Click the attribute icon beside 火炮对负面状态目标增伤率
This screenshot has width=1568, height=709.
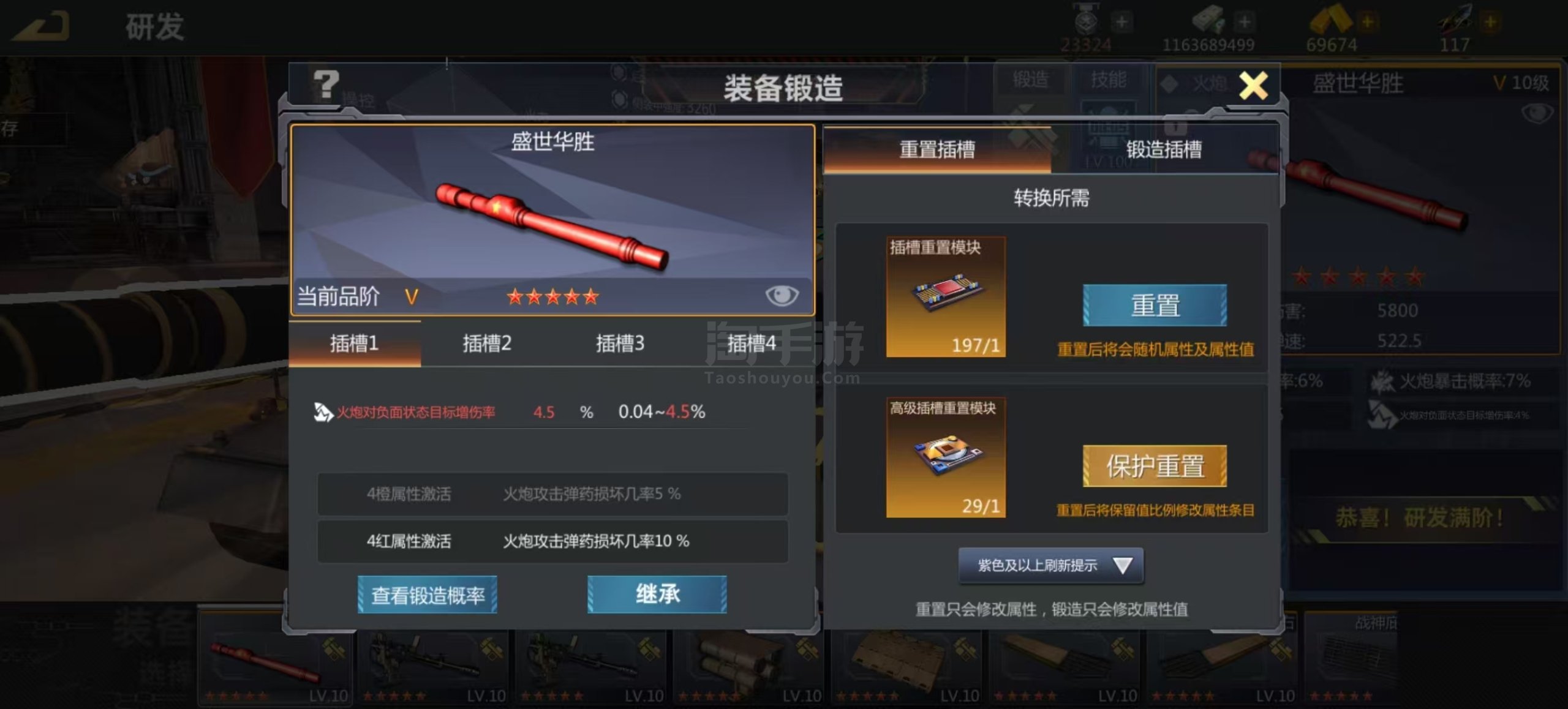point(323,412)
